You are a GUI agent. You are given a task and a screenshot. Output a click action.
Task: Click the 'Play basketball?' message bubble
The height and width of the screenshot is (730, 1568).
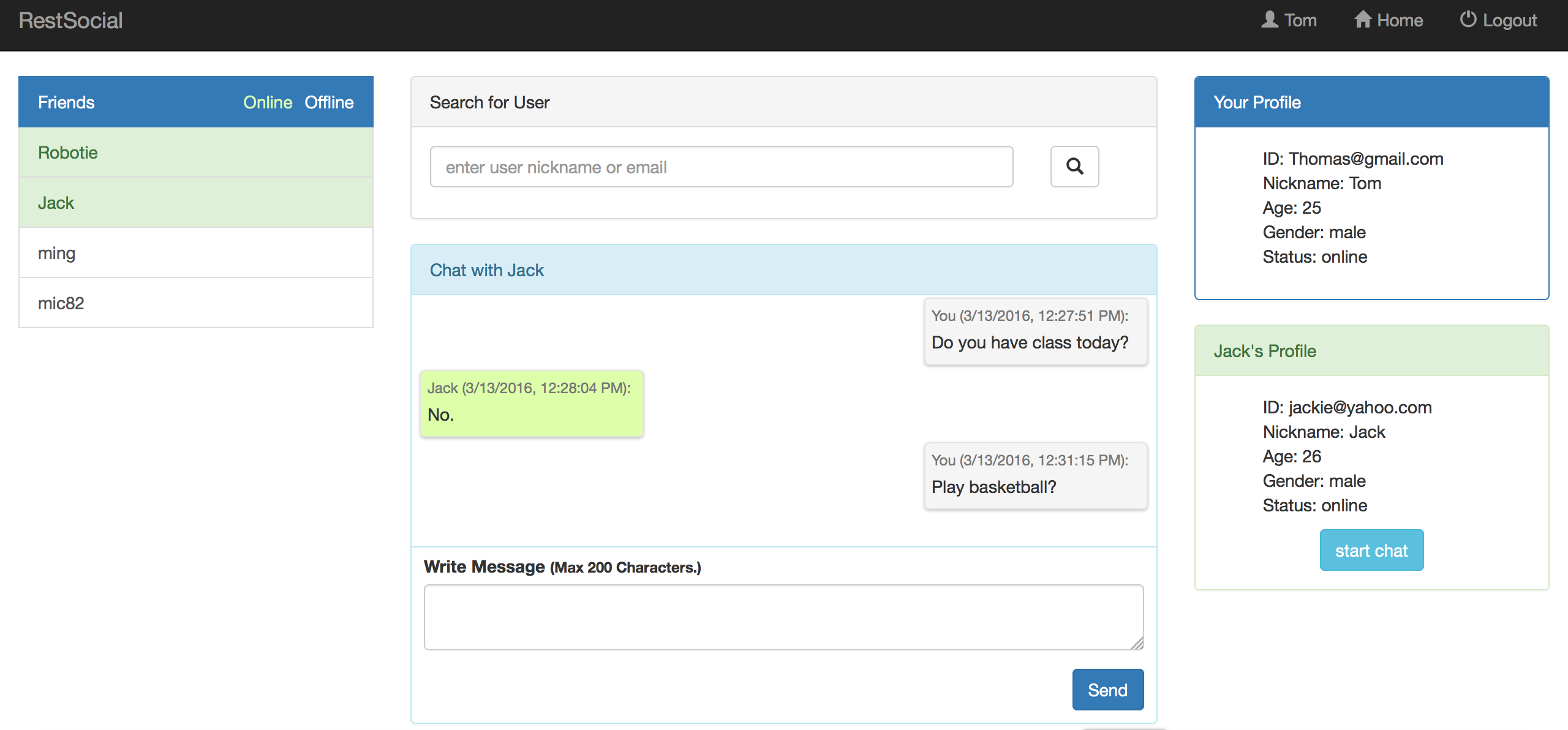click(x=1035, y=476)
